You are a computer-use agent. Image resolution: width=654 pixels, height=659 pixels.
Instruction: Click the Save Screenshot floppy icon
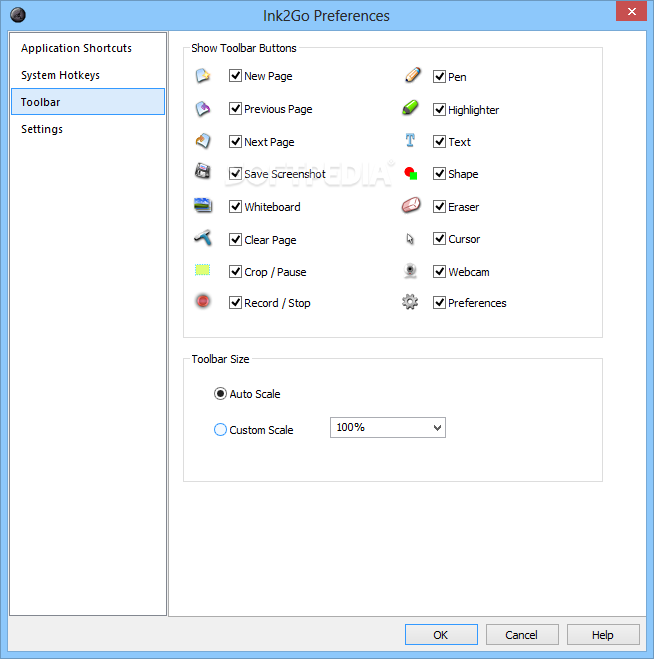coord(203,171)
